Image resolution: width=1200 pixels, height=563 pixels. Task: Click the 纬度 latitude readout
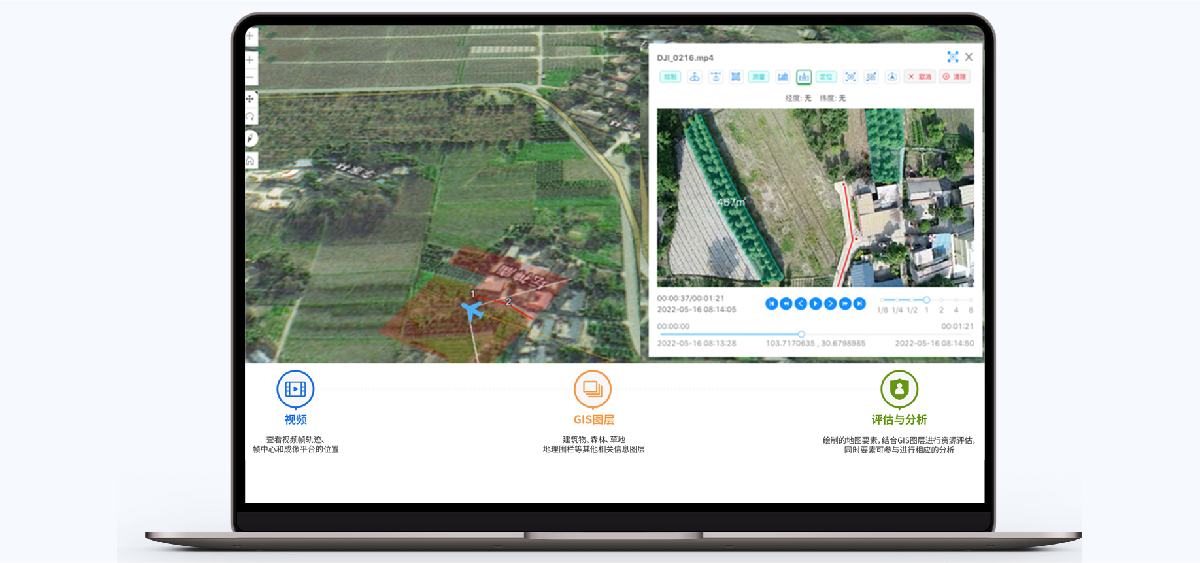tap(832, 98)
